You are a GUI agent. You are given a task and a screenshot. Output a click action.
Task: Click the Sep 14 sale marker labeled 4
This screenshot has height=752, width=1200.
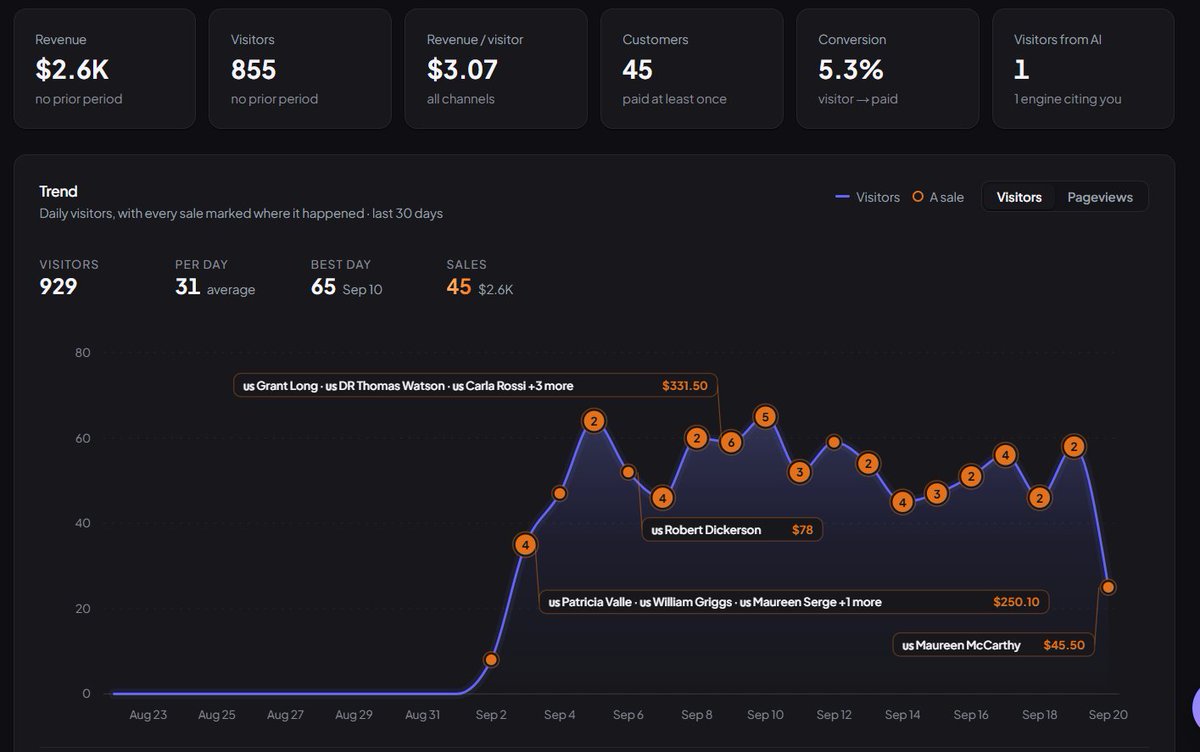[902, 502]
